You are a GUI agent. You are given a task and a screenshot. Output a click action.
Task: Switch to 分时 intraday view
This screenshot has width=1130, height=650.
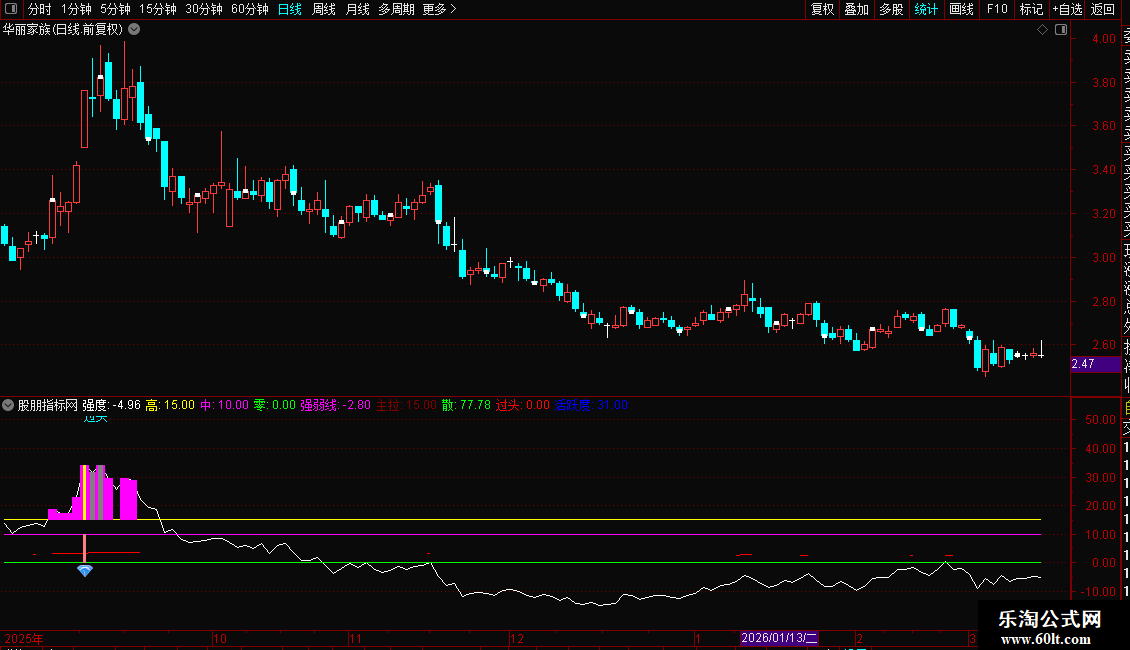tap(40, 9)
